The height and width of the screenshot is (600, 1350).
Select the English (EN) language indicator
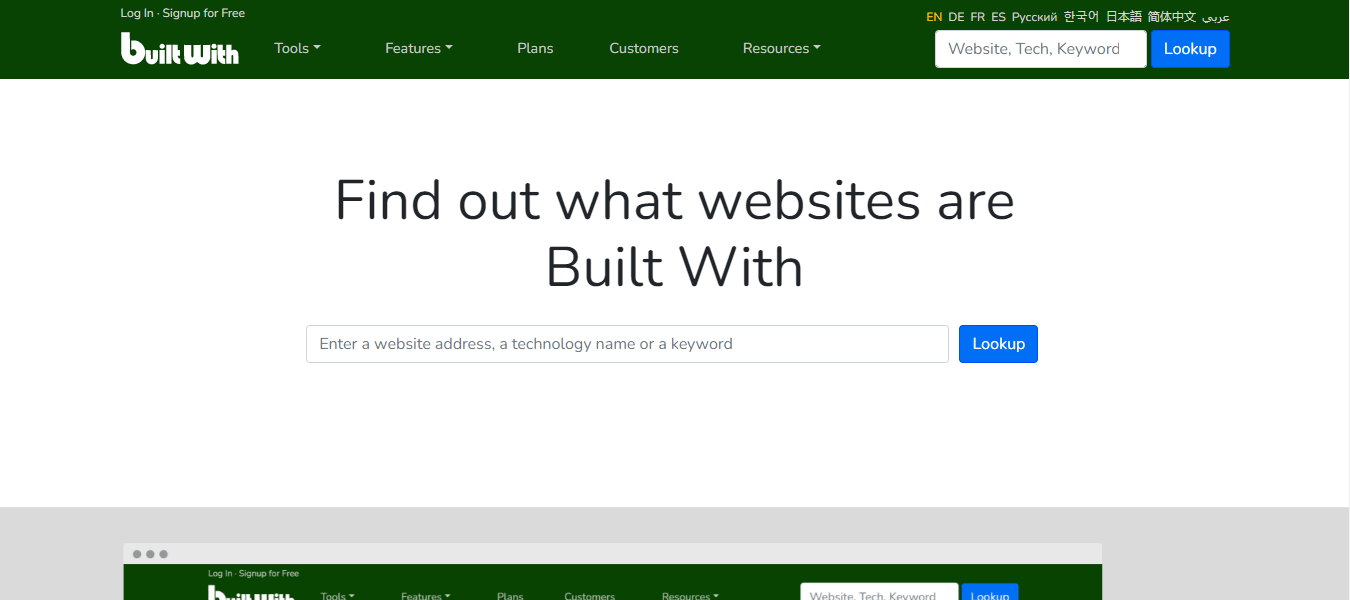point(934,16)
